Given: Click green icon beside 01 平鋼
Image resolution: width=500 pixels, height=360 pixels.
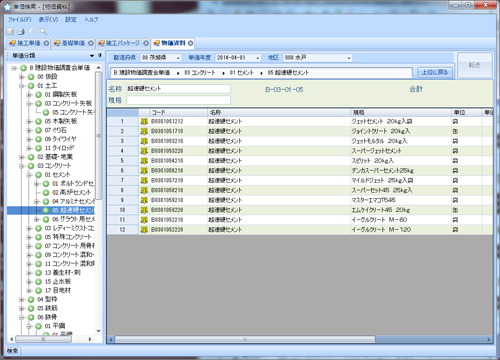Looking at the screenshot, I should tap(38, 326).
